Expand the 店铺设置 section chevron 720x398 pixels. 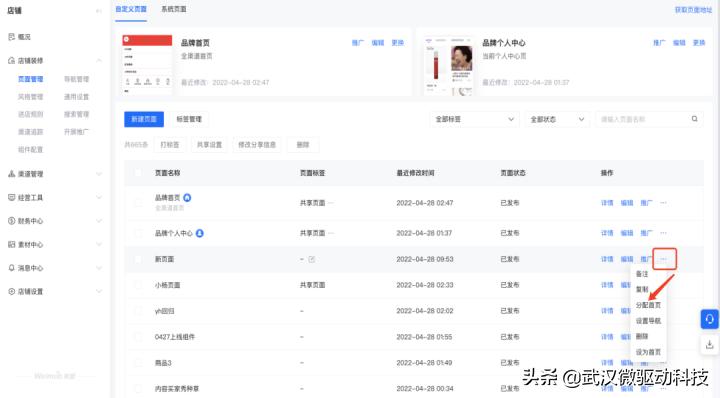[99, 291]
